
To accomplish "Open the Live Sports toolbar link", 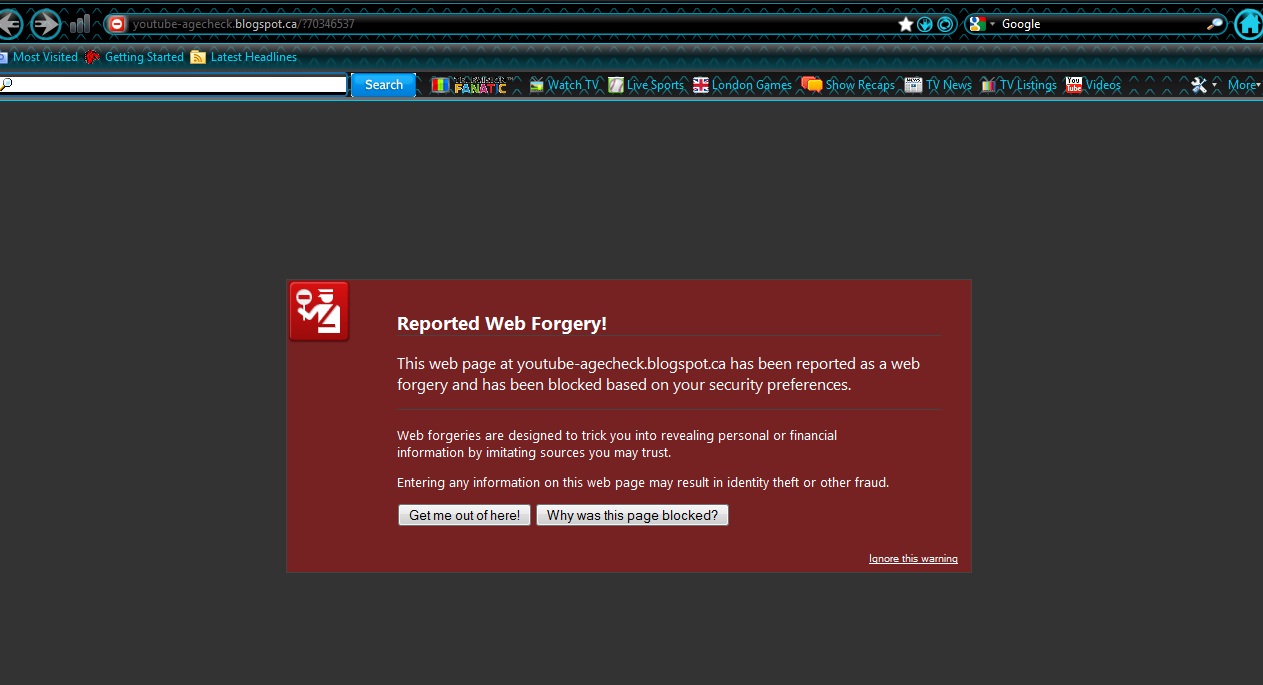I will 646,85.
